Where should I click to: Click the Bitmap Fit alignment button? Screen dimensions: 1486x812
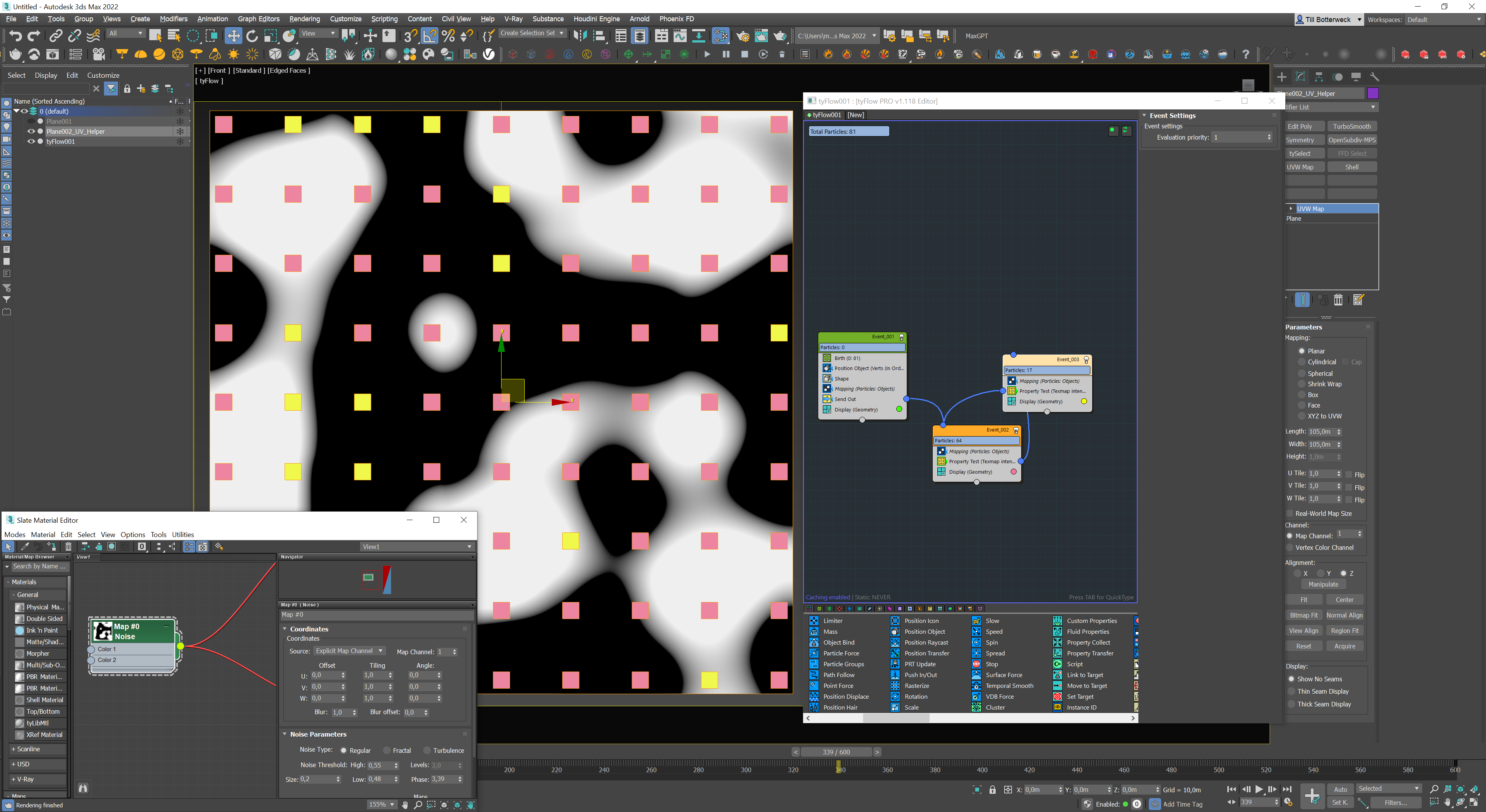pyautogui.click(x=1304, y=615)
